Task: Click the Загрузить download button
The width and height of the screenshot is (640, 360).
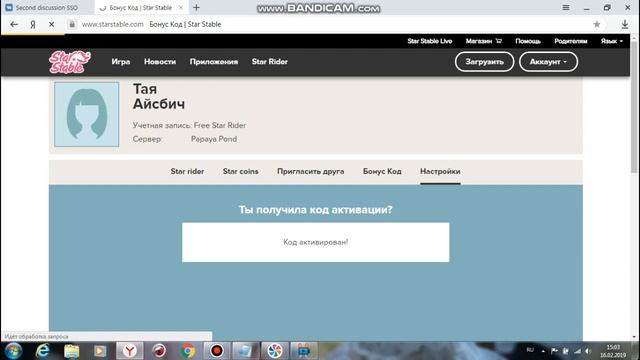Action: (x=484, y=62)
